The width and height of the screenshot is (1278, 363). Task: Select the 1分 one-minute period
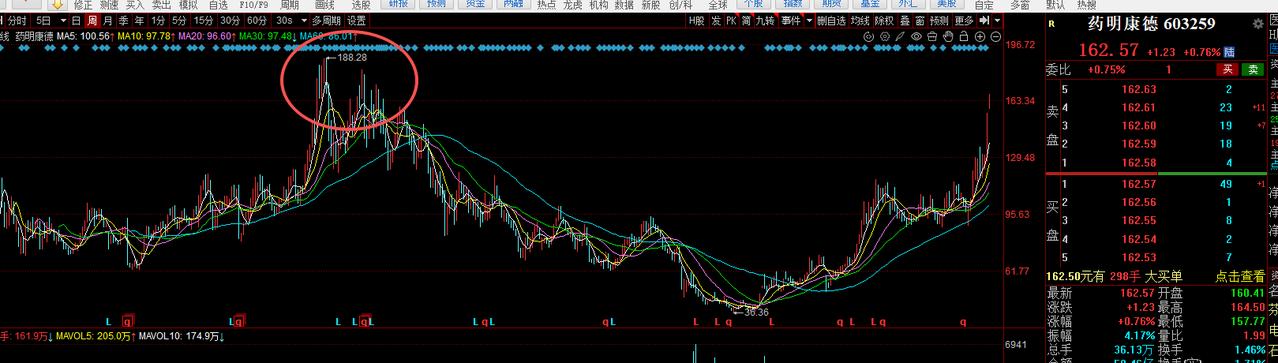(x=159, y=20)
